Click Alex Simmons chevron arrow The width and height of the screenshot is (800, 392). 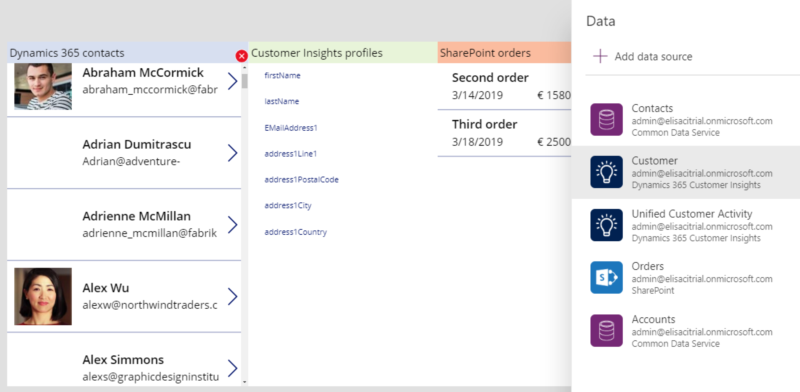(233, 368)
